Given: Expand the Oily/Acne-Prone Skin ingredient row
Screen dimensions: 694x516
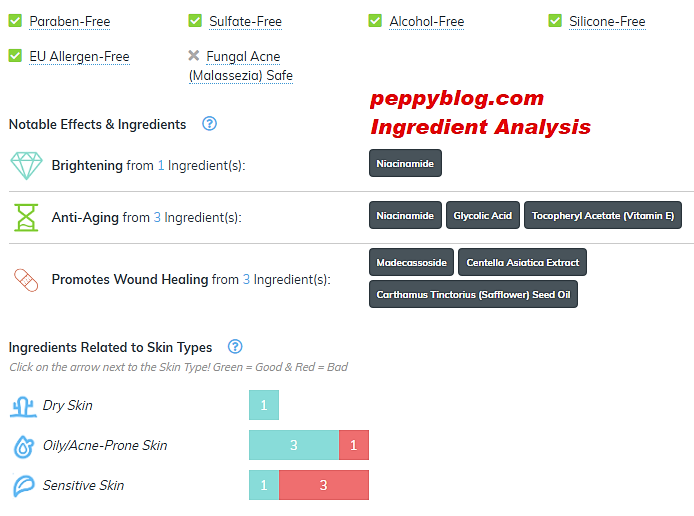Looking at the screenshot, I should (104, 445).
